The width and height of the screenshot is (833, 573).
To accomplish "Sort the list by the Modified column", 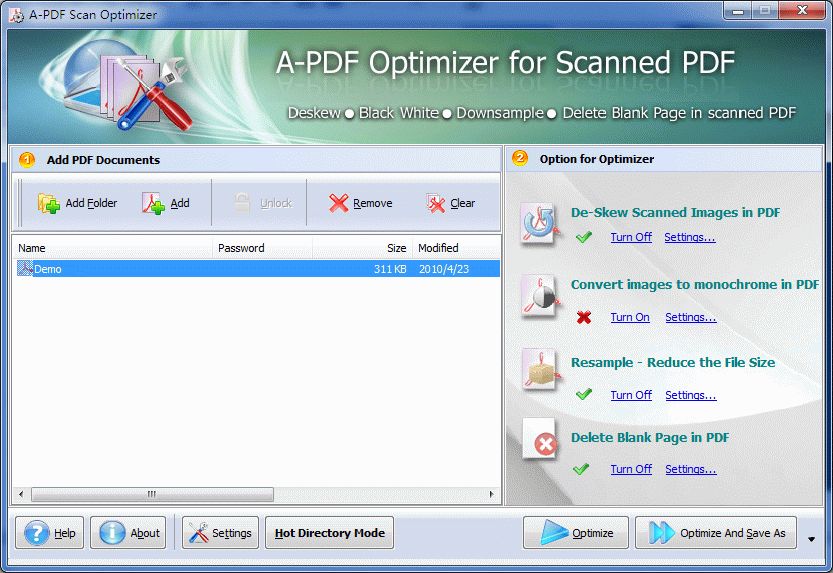I will click(x=456, y=248).
